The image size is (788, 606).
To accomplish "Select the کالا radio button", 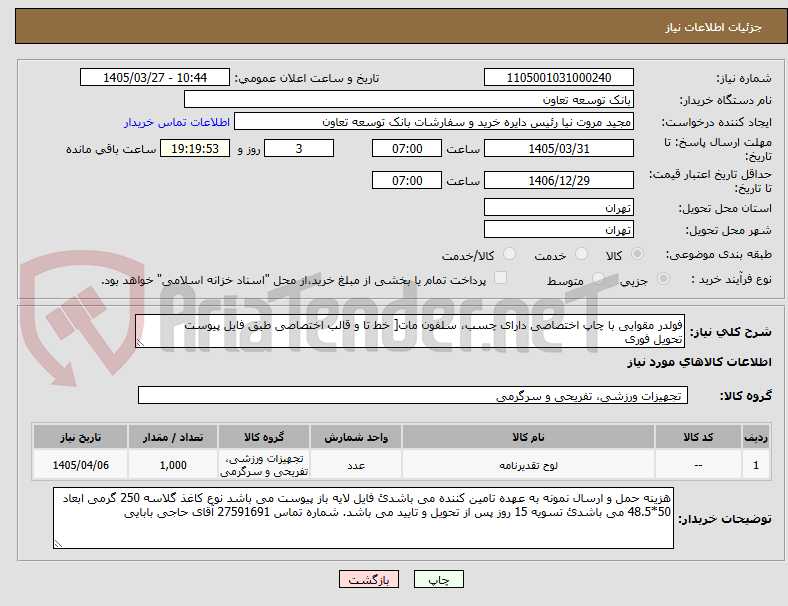I will 637,254.
